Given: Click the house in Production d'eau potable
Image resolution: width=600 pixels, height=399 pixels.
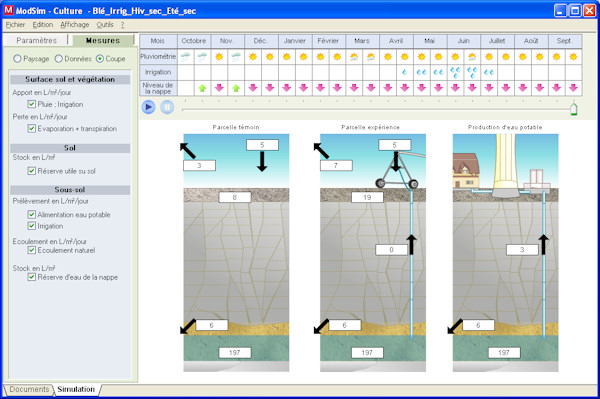Looking at the screenshot, I should [466, 170].
